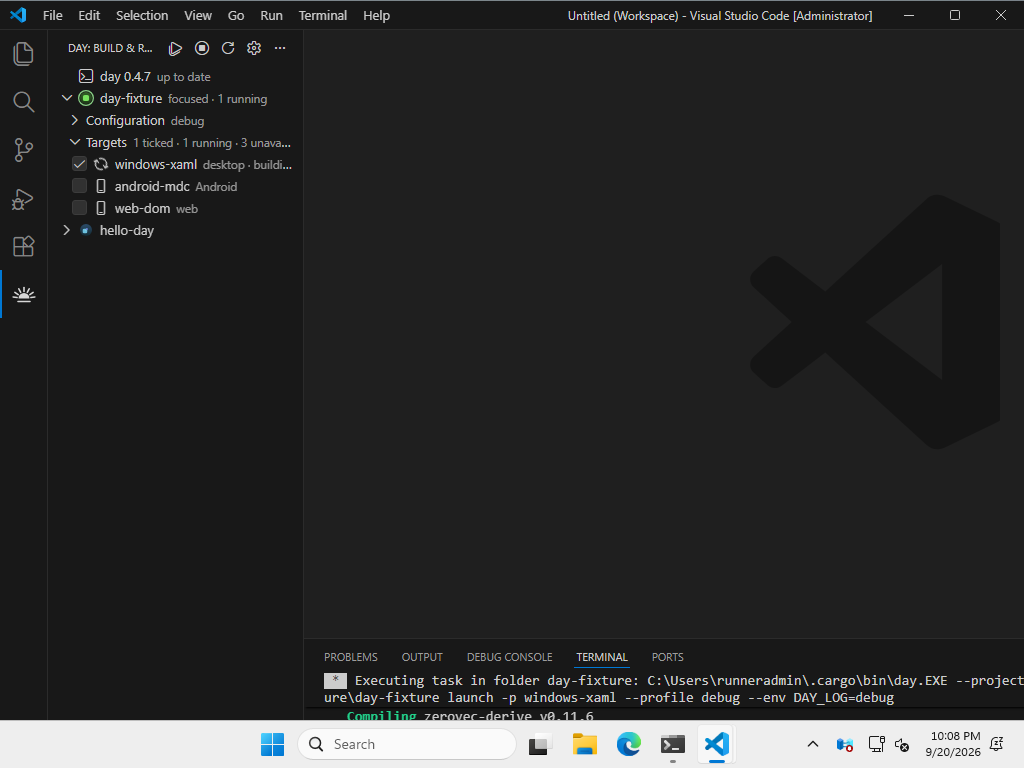Image resolution: width=1024 pixels, height=768 pixels.
Task: Open the Source Control view
Action: coord(24,150)
